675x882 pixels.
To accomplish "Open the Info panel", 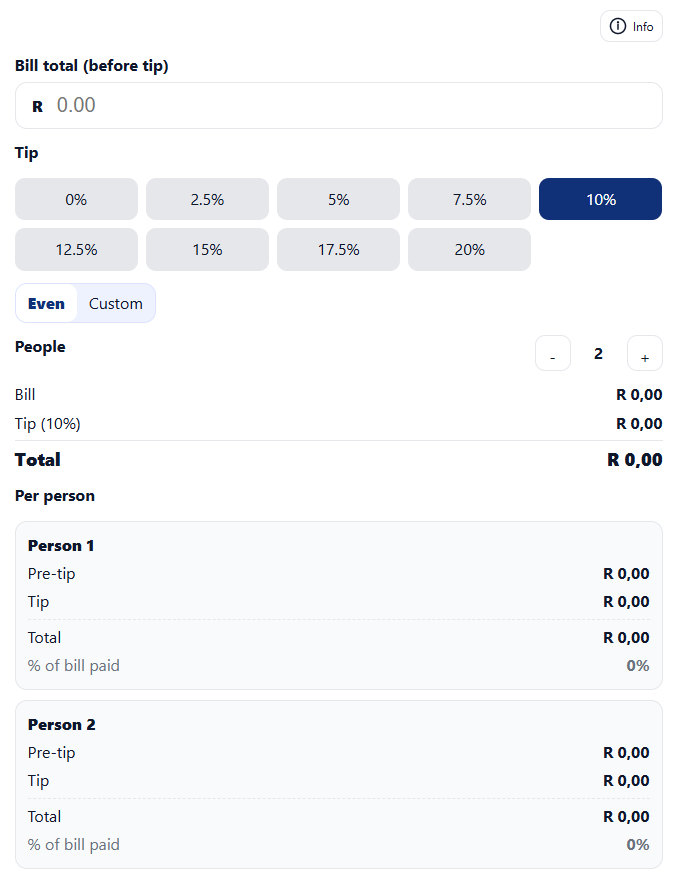I will [631, 26].
